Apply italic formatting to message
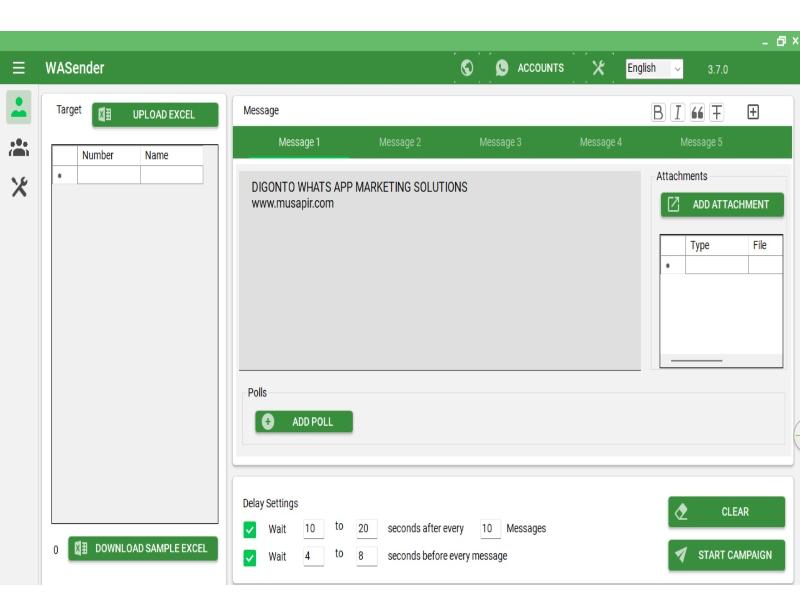The image size is (800, 600). [677, 111]
